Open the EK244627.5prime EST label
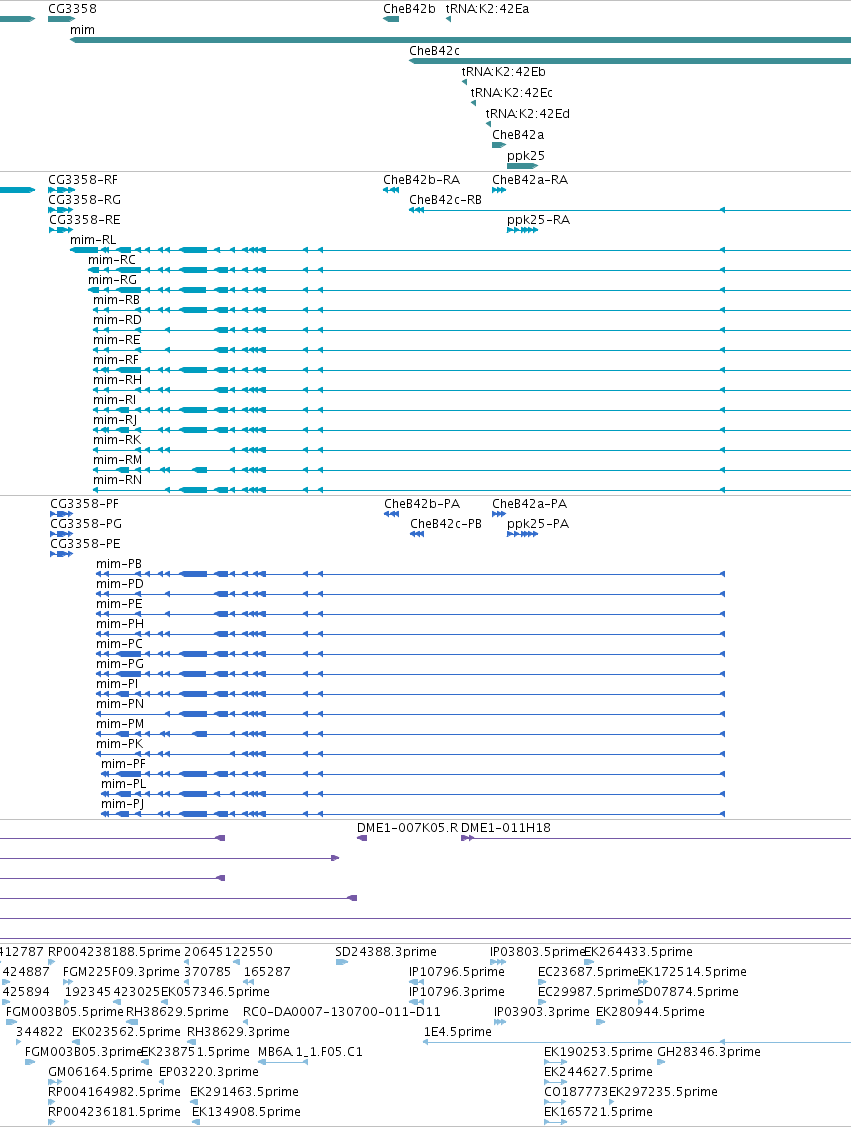The height and width of the screenshot is (1127, 851). (x=598, y=1072)
